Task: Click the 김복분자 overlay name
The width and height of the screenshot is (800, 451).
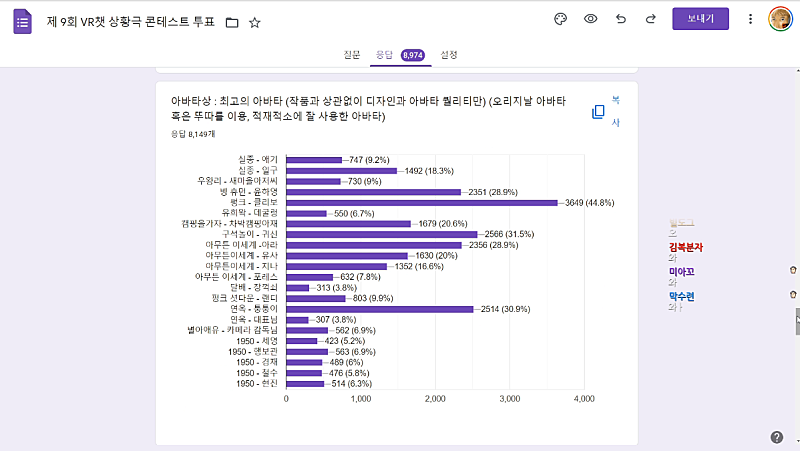Action: (x=686, y=247)
